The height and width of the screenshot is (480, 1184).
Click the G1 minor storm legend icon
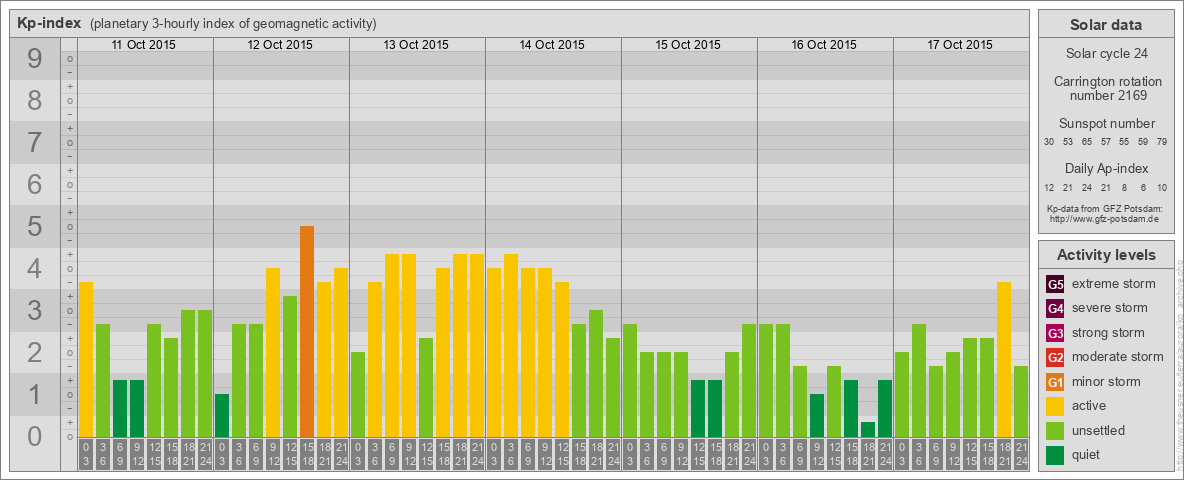pos(1055,382)
